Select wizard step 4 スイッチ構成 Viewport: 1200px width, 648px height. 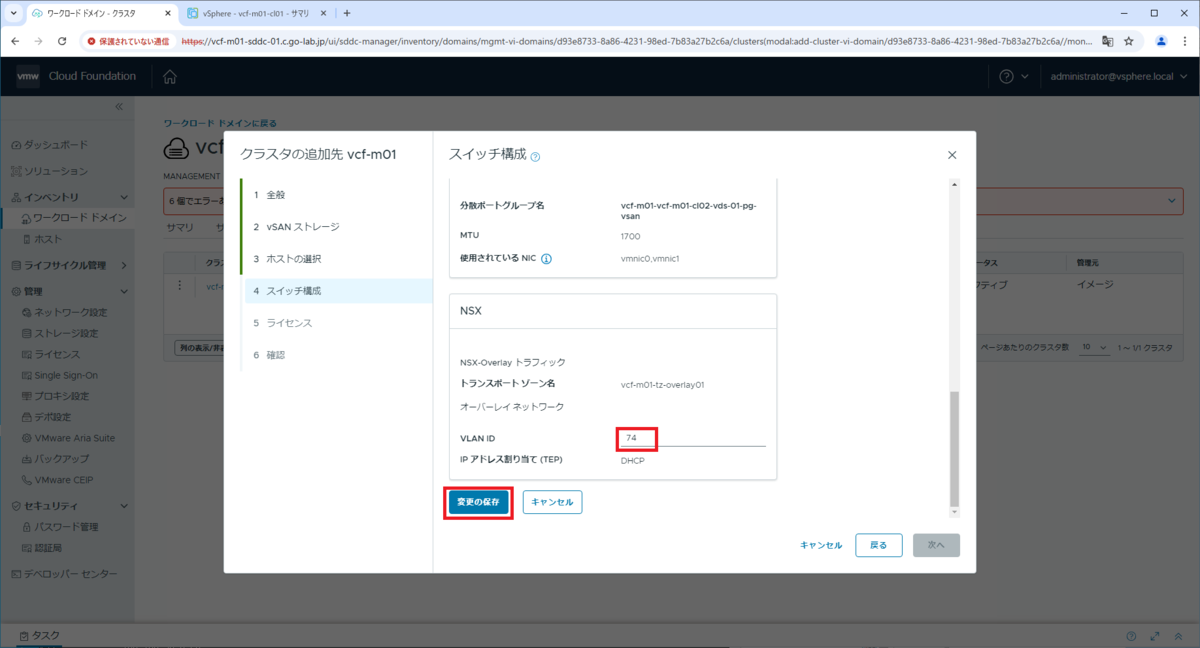(338, 291)
